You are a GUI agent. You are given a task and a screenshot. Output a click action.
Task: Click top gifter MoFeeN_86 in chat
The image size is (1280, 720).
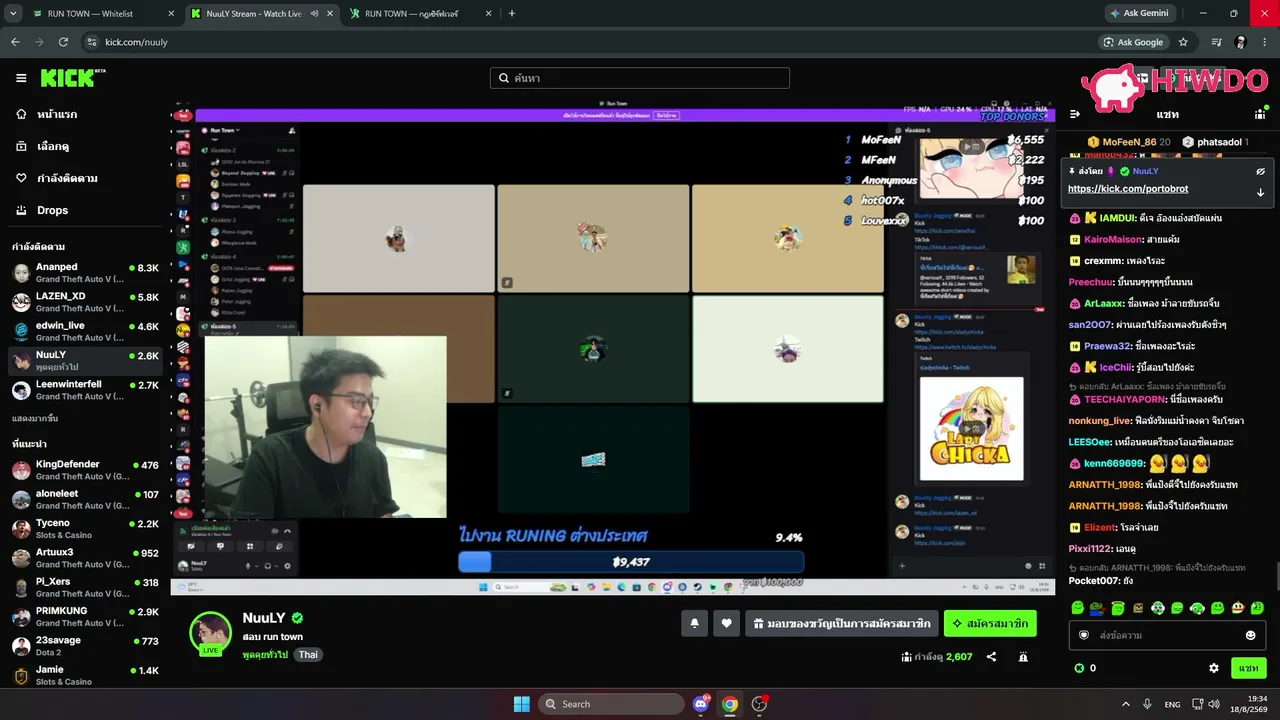pos(1129,142)
